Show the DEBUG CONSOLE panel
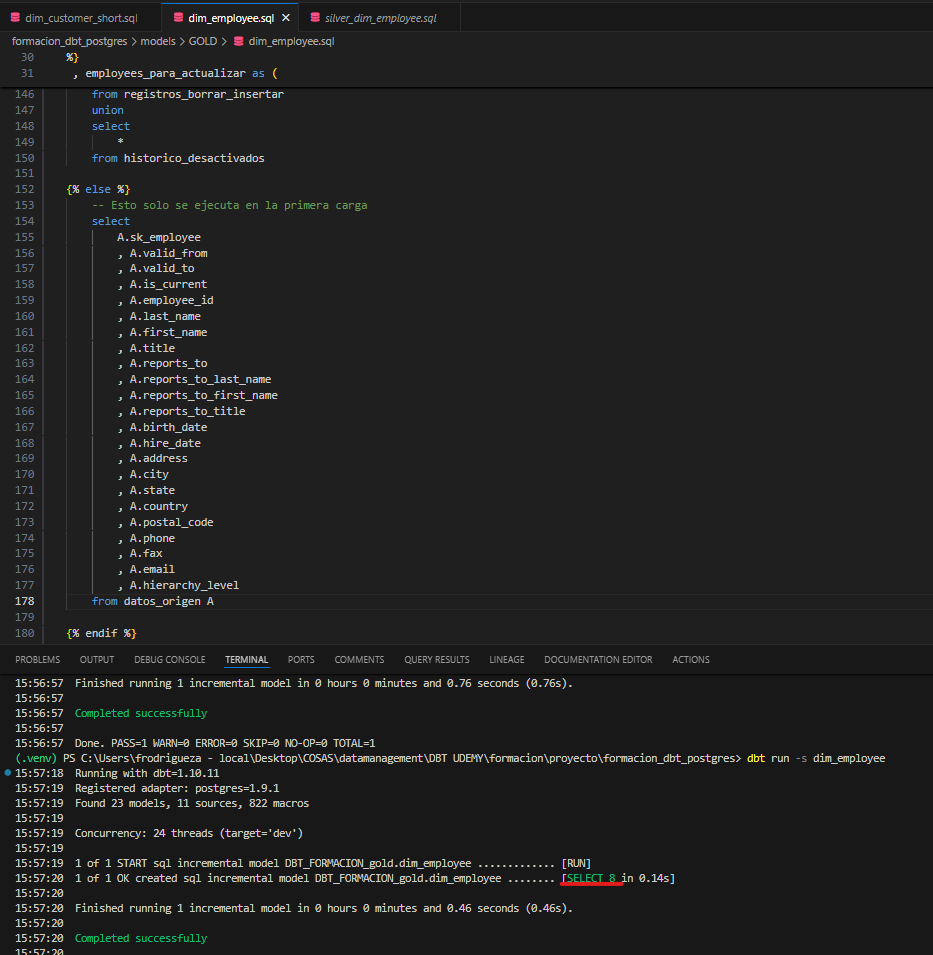This screenshot has width=933, height=955. [169, 660]
